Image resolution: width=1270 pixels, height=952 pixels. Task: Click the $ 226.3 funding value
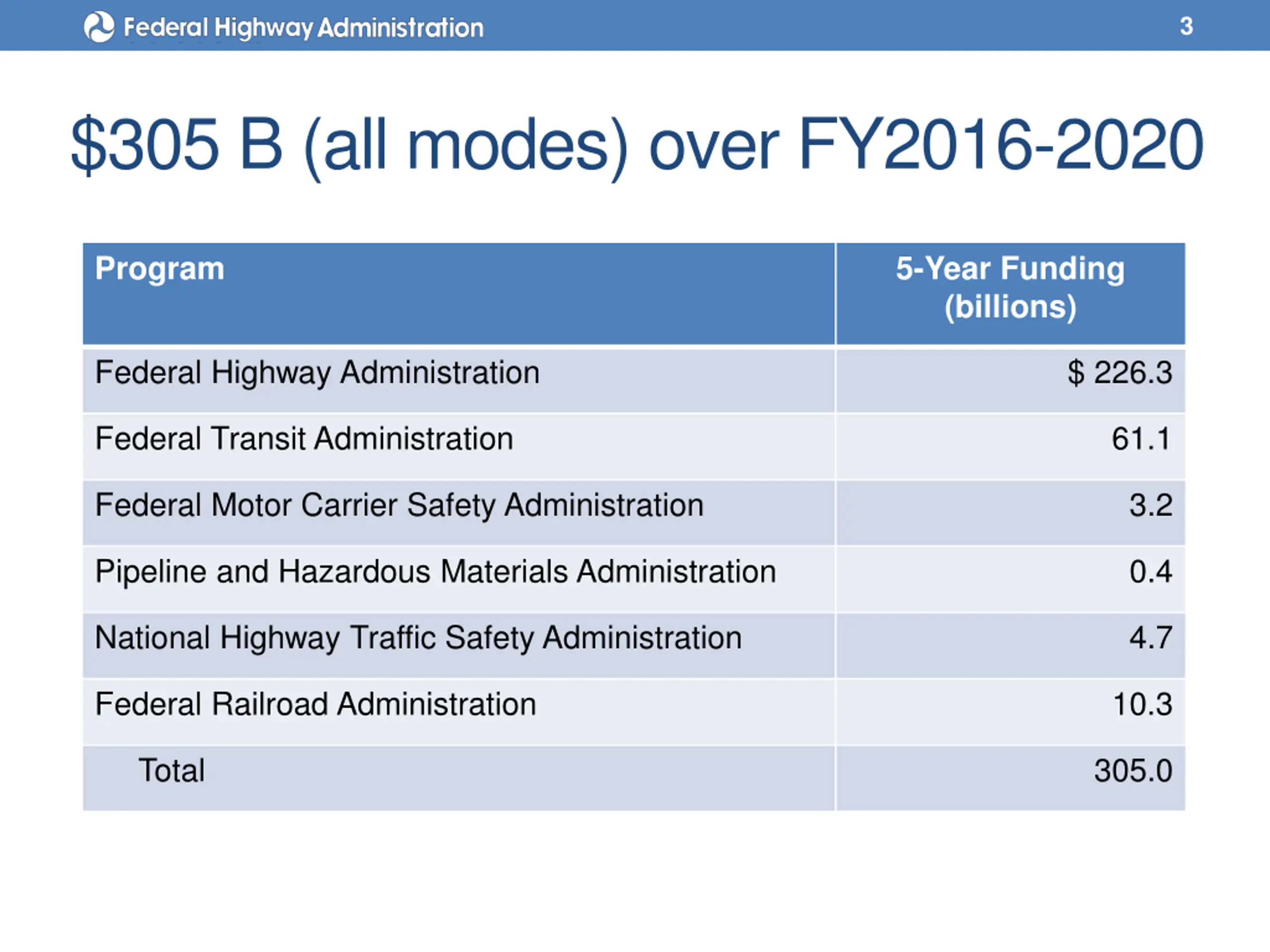1119,373
